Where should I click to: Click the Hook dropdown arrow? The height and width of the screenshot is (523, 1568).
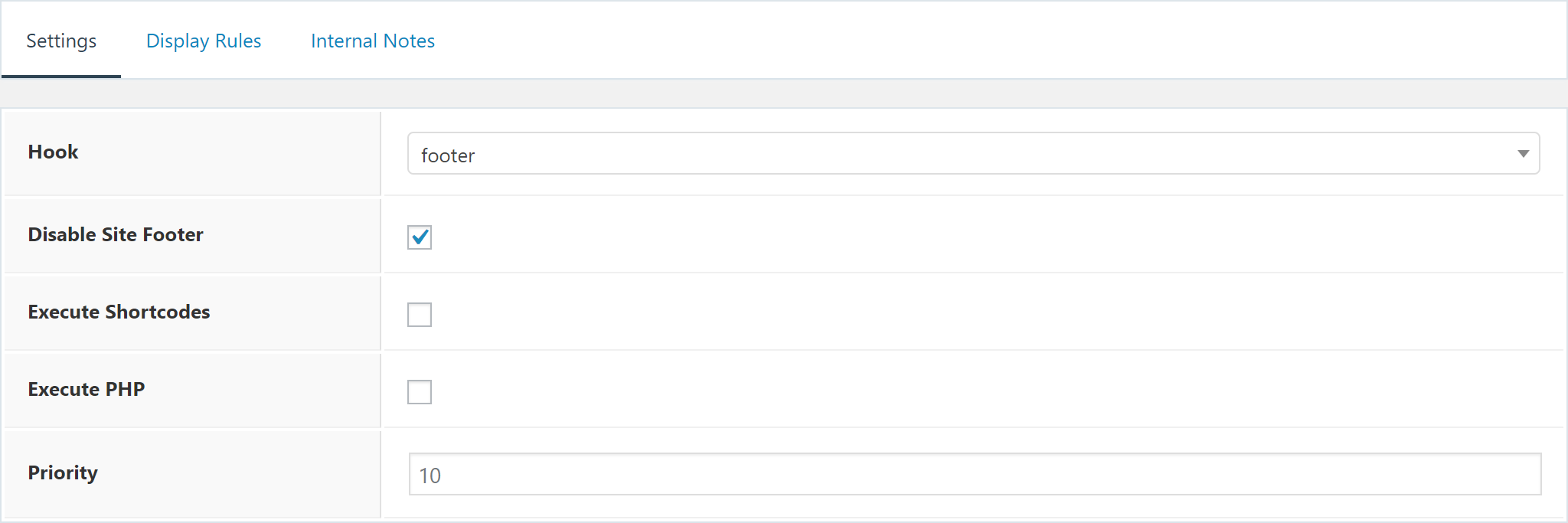(1523, 154)
